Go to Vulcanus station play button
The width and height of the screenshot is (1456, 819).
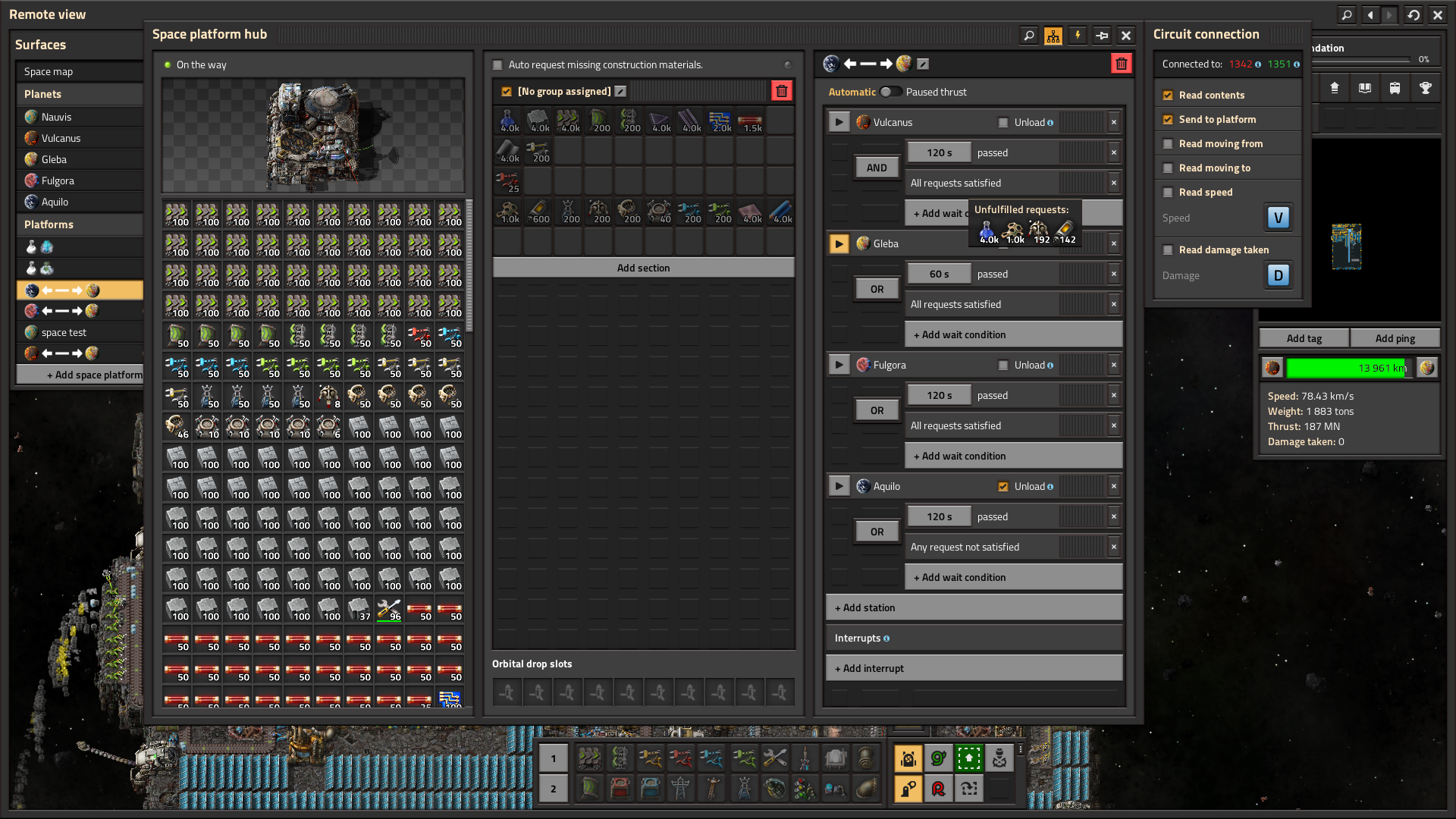(839, 122)
